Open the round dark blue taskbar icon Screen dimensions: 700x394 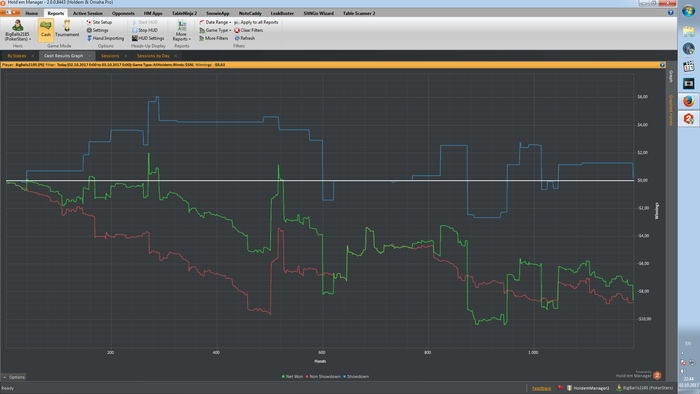point(688,49)
